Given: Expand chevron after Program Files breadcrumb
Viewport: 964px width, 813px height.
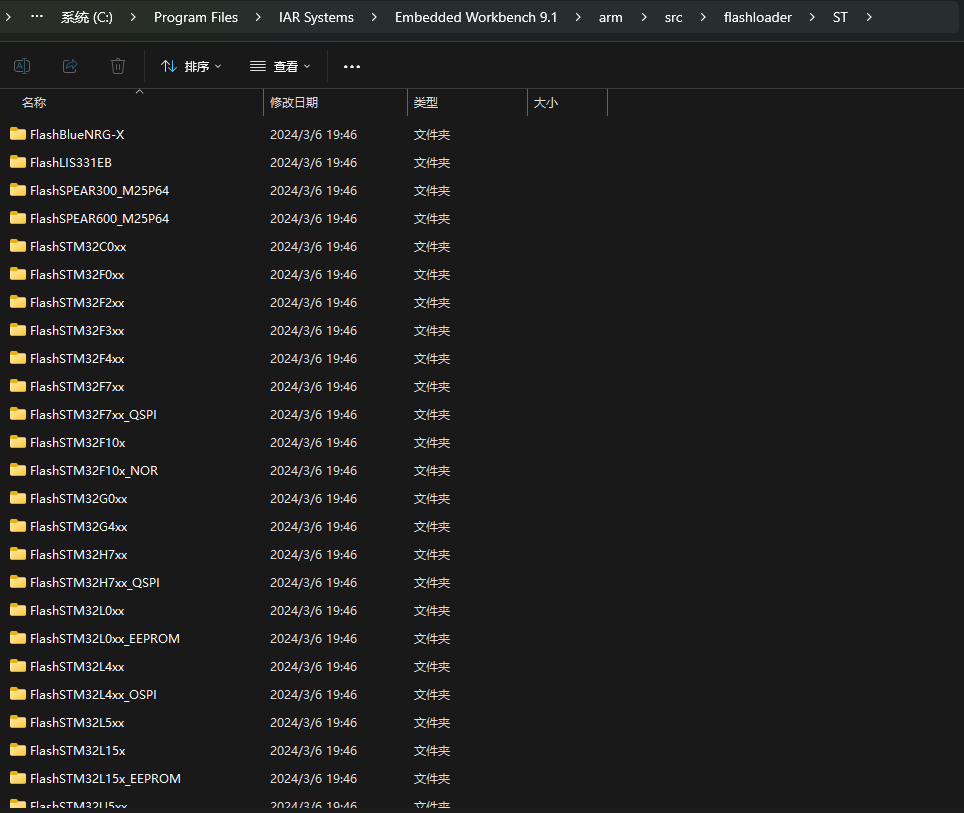Looking at the screenshot, I should coord(258,17).
